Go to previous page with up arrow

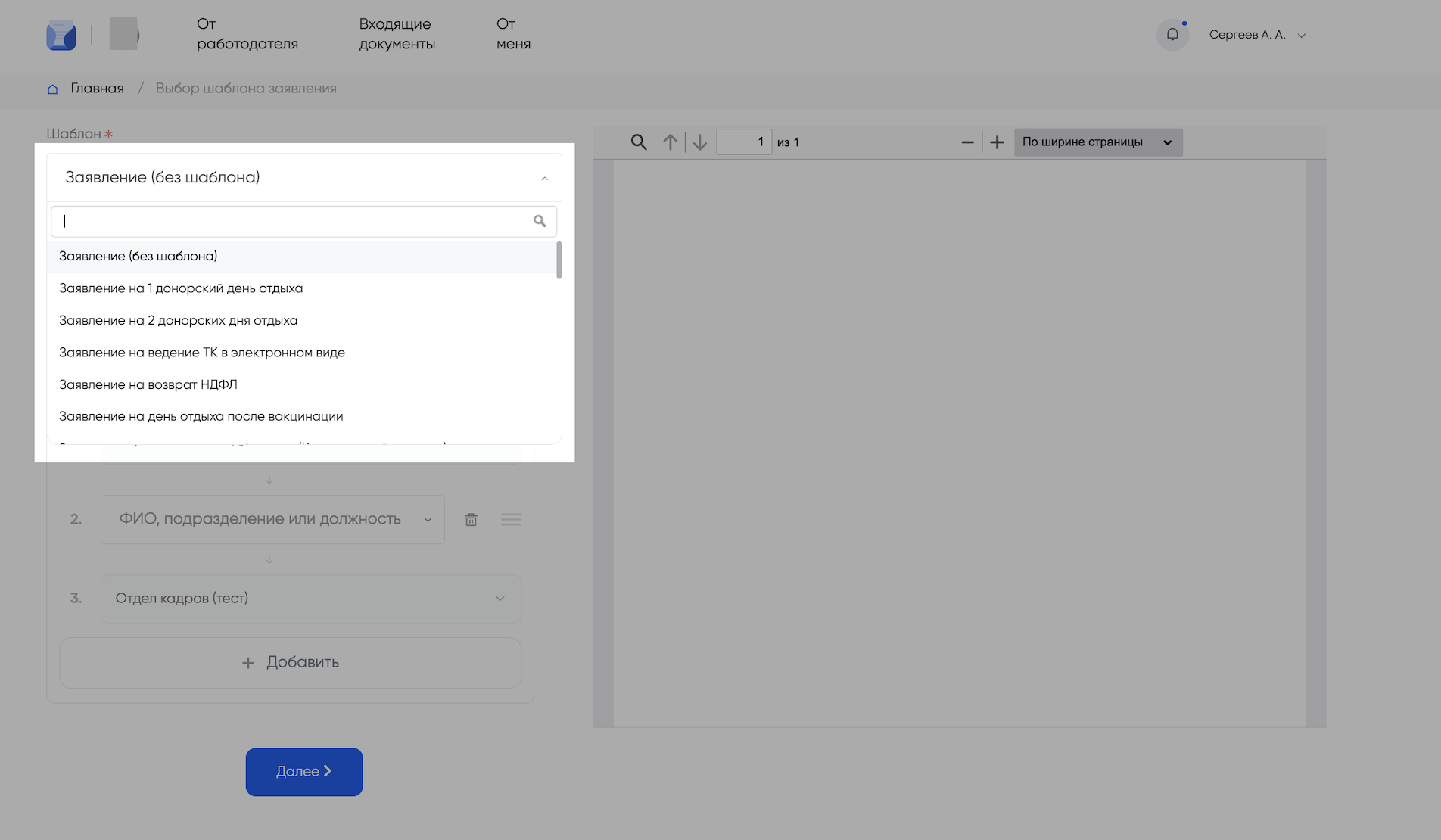[670, 142]
